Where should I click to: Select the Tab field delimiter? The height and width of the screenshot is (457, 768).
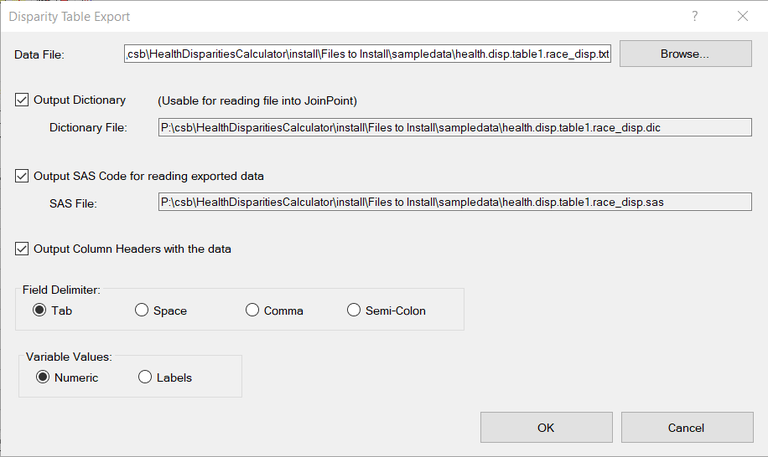pos(41,311)
